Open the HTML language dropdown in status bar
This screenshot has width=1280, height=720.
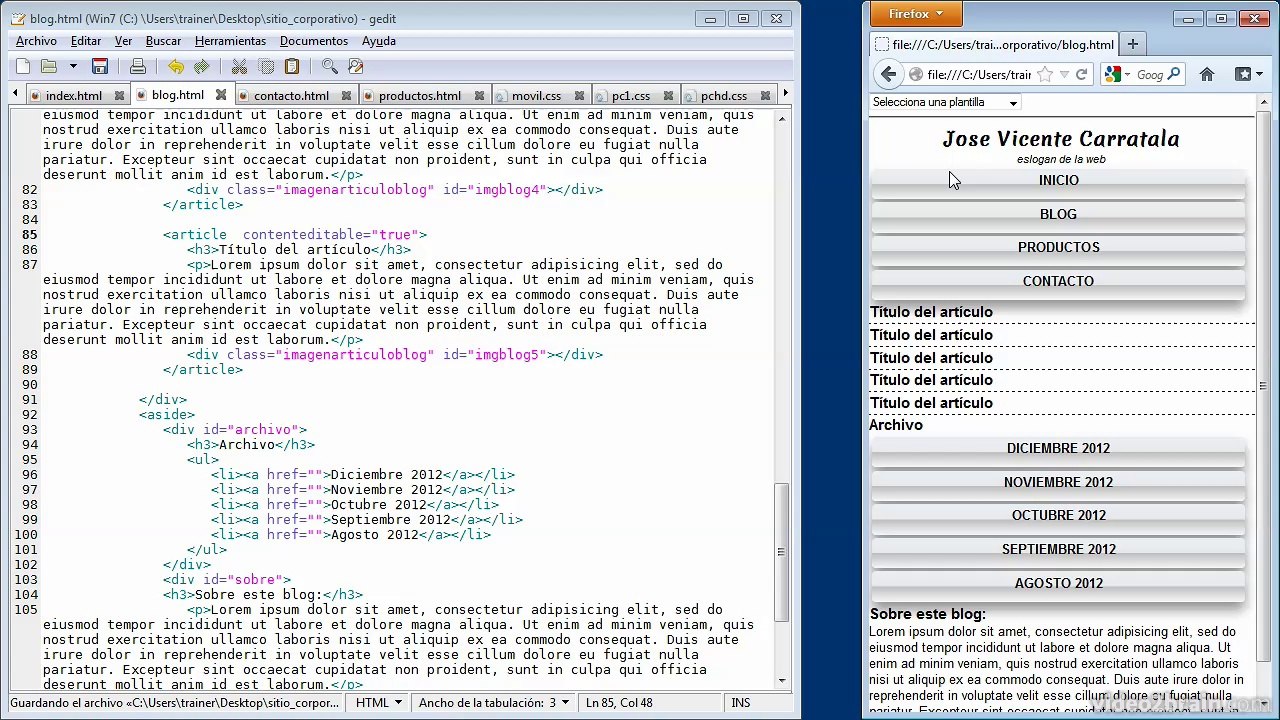tap(379, 703)
